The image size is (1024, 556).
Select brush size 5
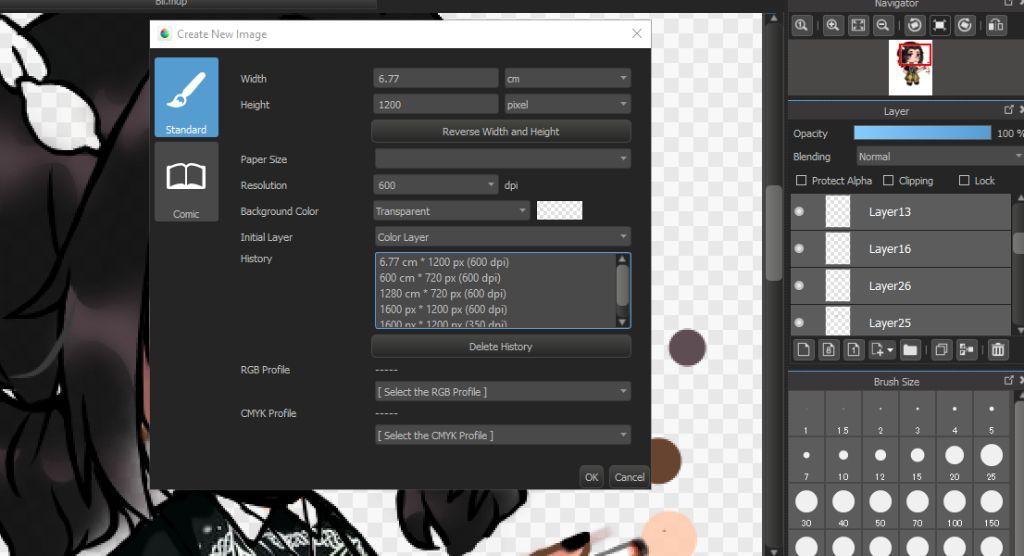(991, 415)
